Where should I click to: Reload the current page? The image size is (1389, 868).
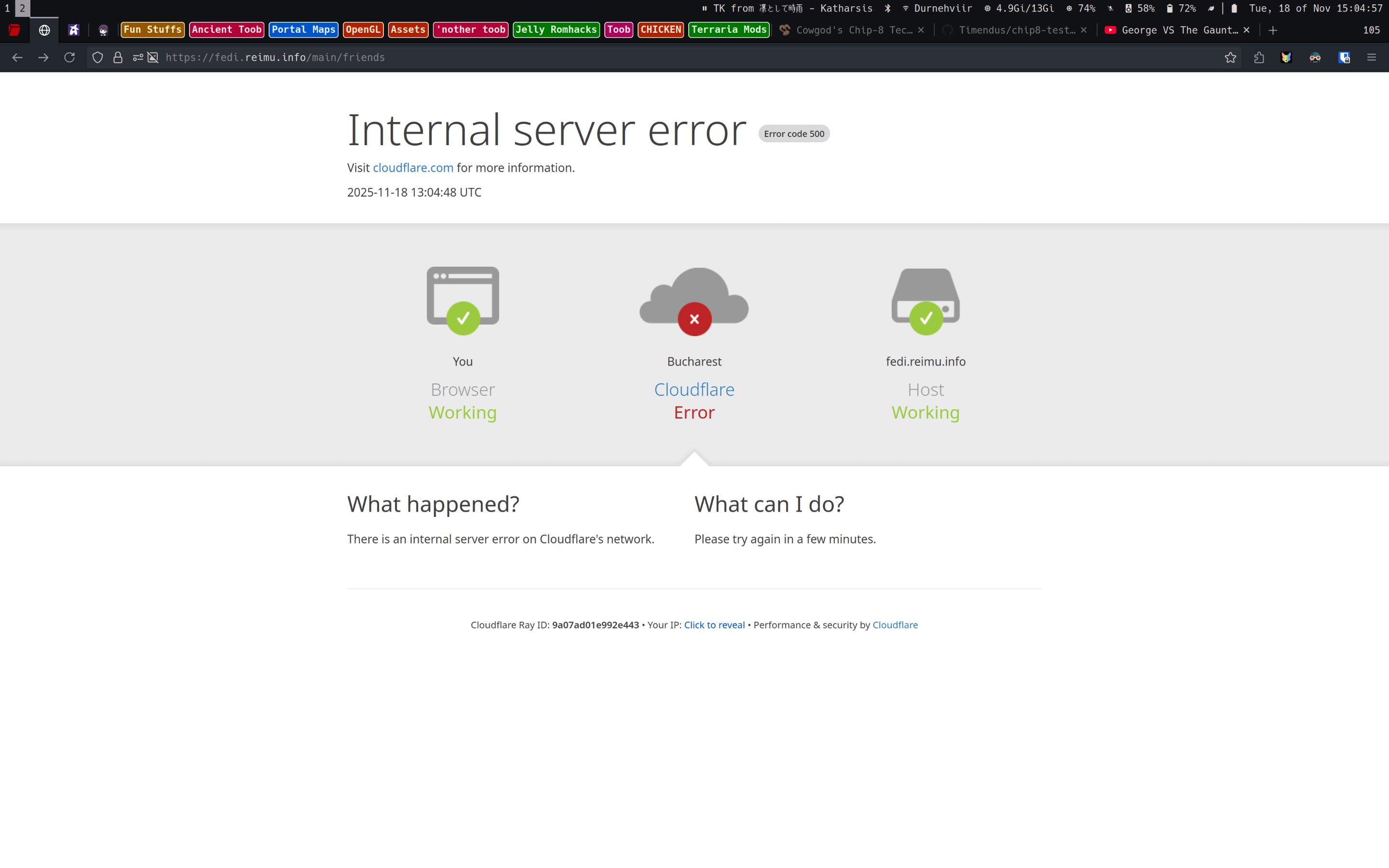point(69,57)
